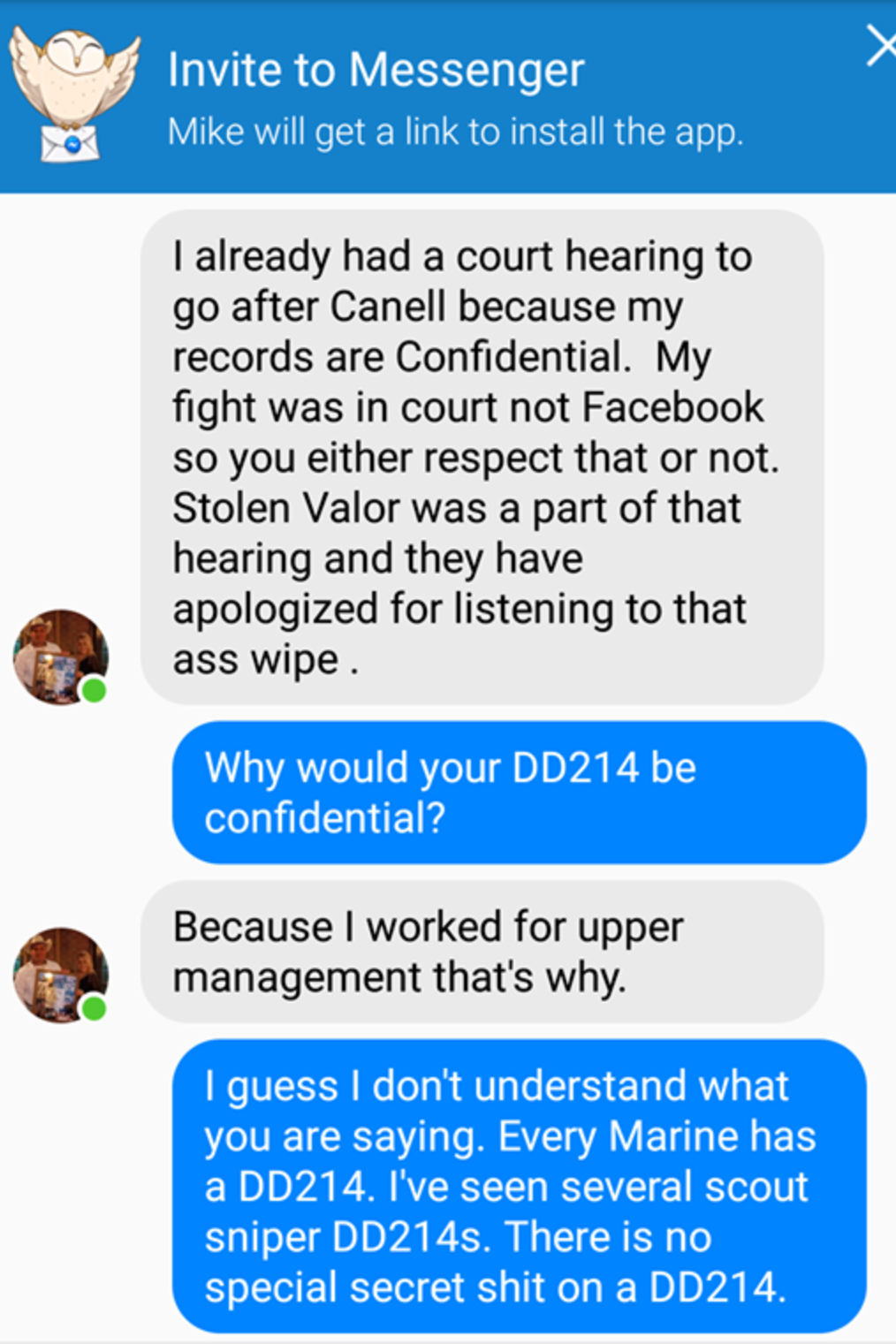
Task: Tap the word 'Facebook' in first message
Action: point(672,407)
